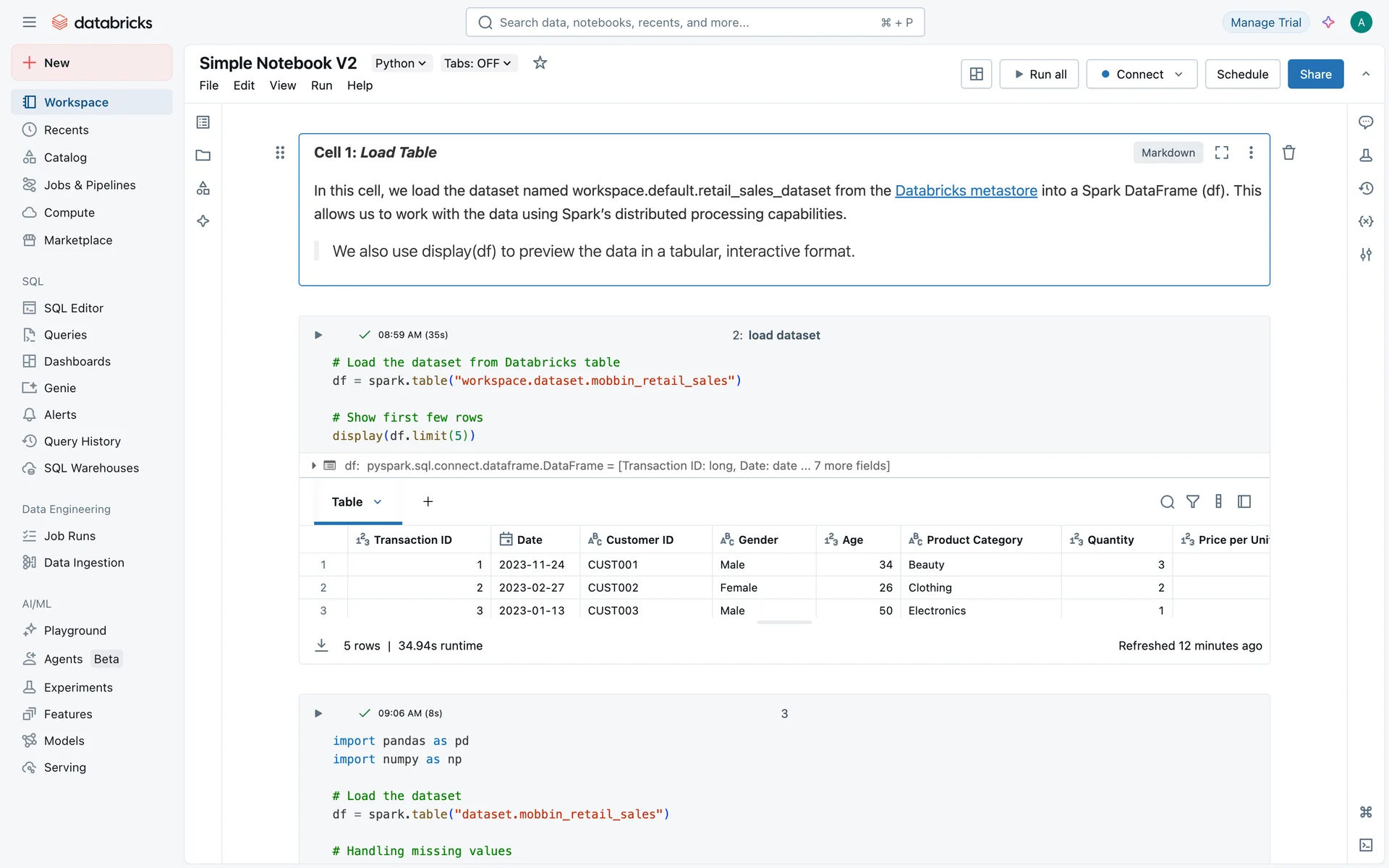The width and height of the screenshot is (1389, 868).
Task: Expand the df DataFrame schema details
Action: coord(313,466)
